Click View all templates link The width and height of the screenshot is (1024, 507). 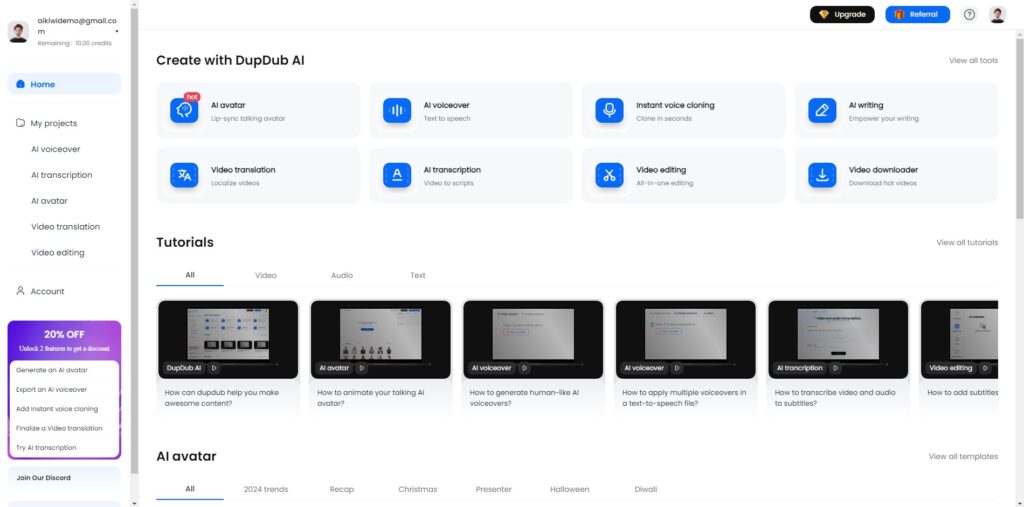pos(963,457)
